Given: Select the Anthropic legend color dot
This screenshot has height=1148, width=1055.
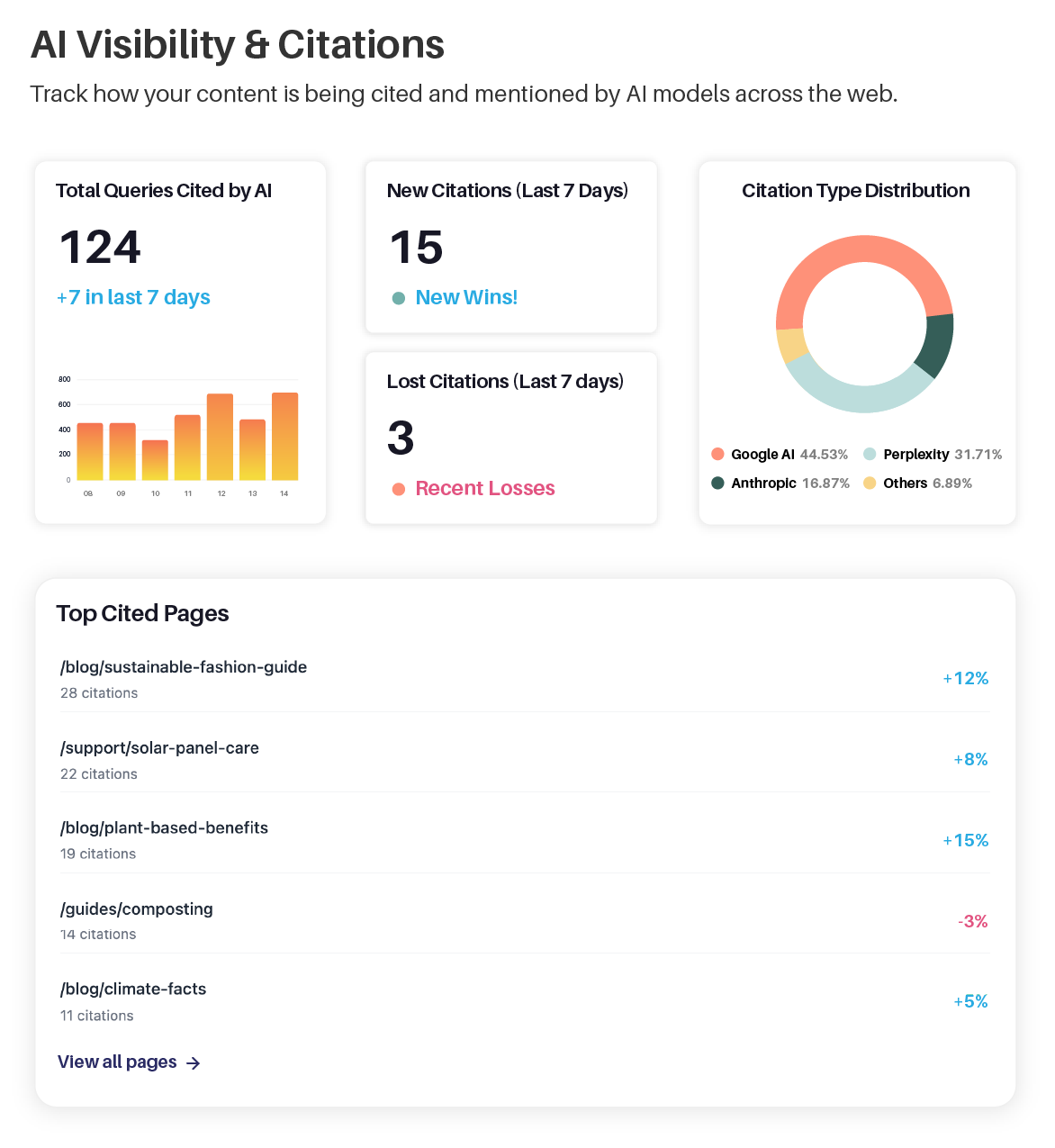Looking at the screenshot, I should tap(717, 484).
